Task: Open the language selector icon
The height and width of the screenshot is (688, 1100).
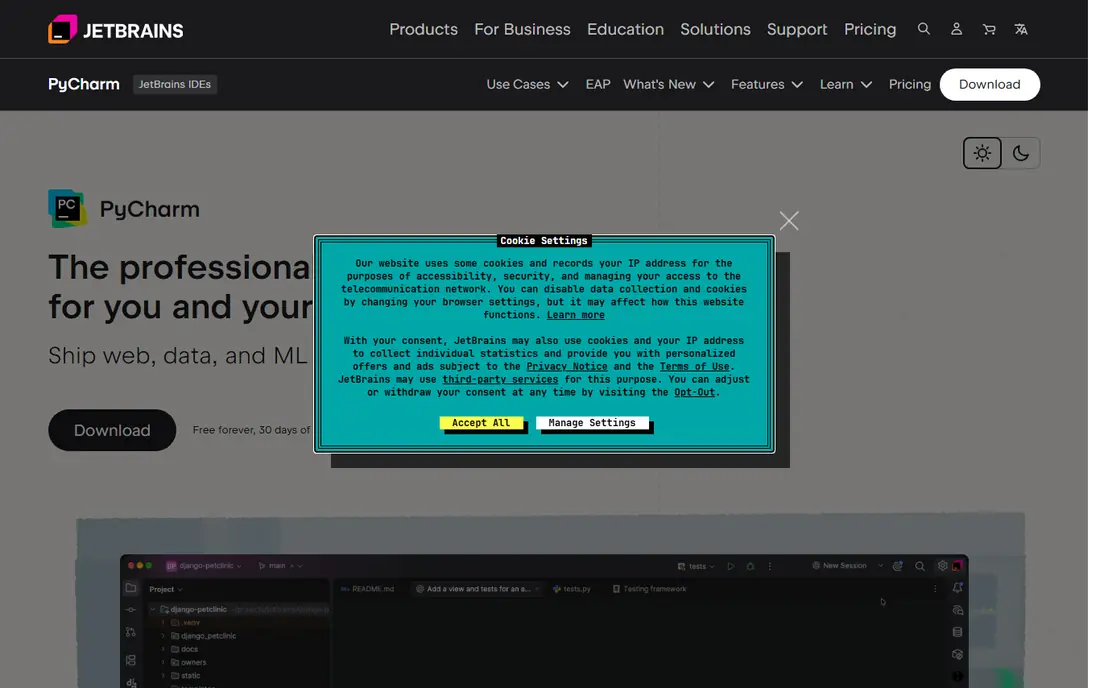Action: [1021, 29]
